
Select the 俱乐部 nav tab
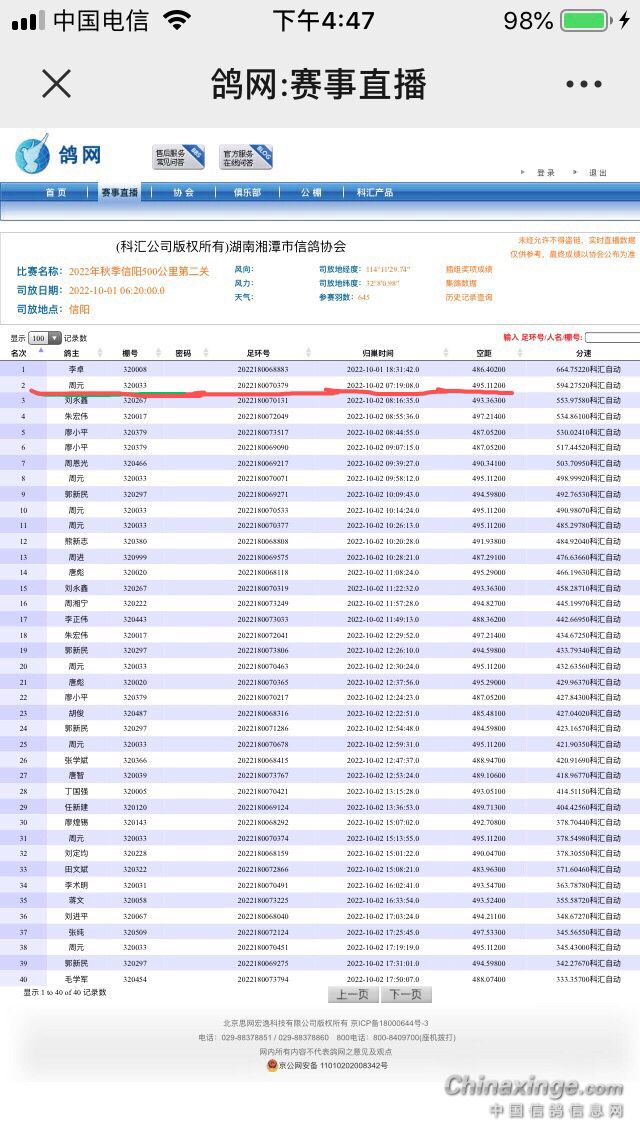[247, 192]
